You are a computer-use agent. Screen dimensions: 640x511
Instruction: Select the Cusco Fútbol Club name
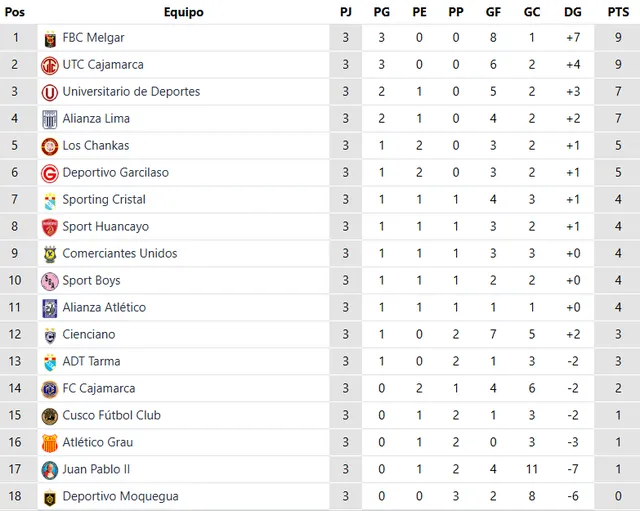(x=111, y=416)
